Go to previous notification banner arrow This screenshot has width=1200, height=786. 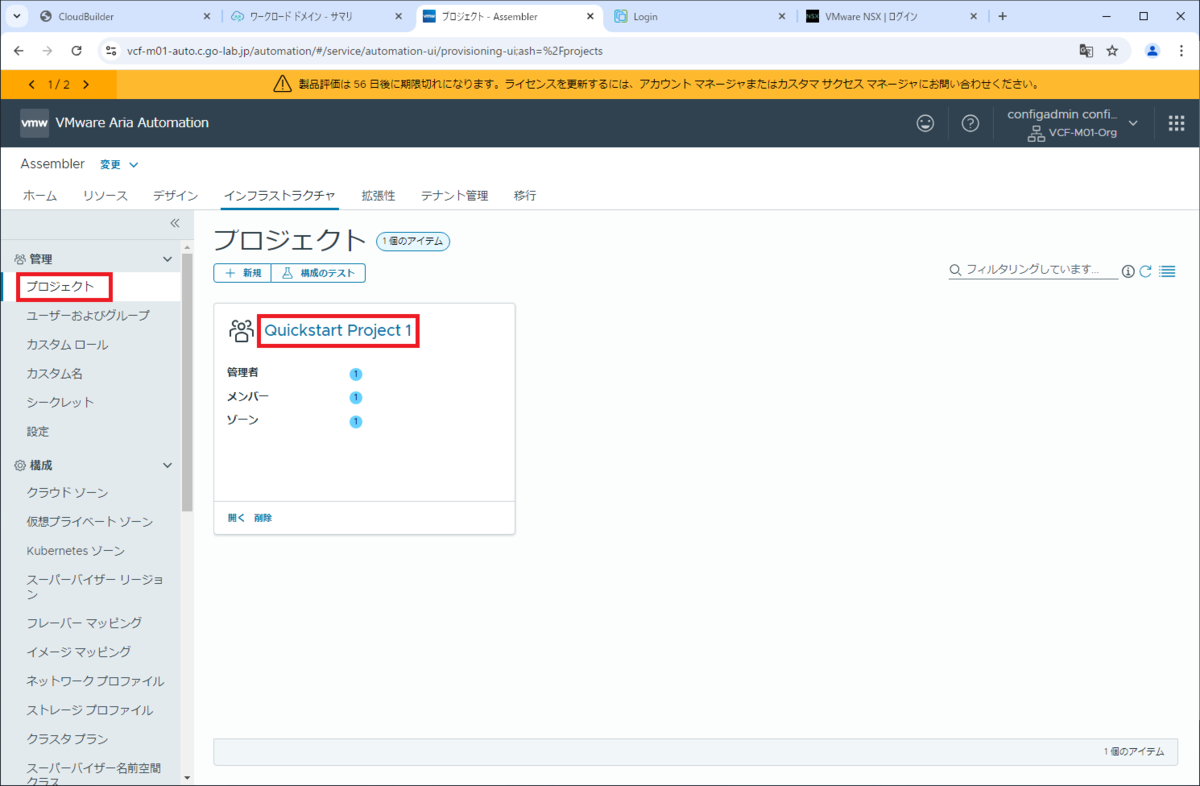[x=33, y=85]
